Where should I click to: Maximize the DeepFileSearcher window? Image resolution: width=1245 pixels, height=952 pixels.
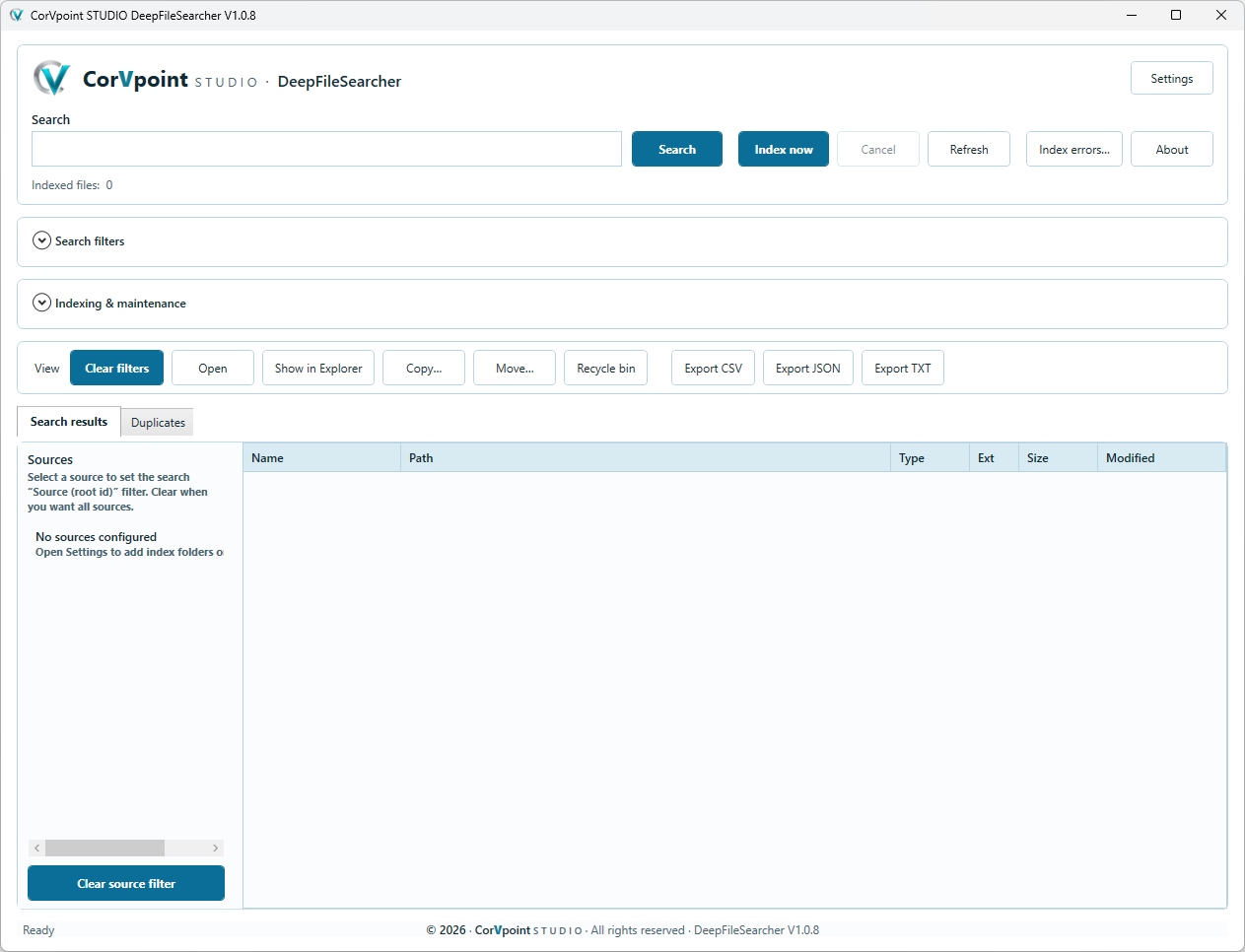point(1176,15)
